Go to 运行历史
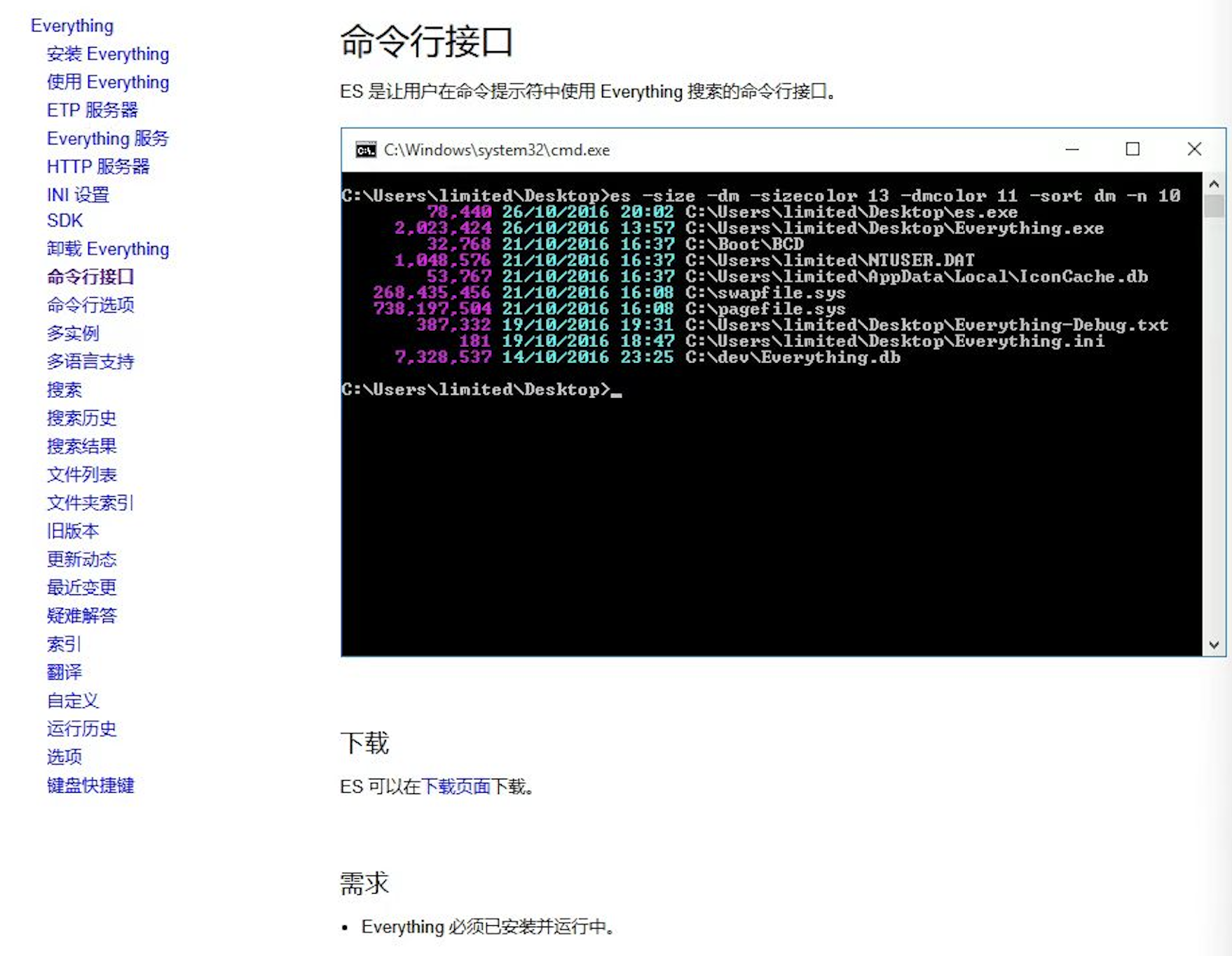The height and width of the screenshot is (956, 1232). point(81,728)
